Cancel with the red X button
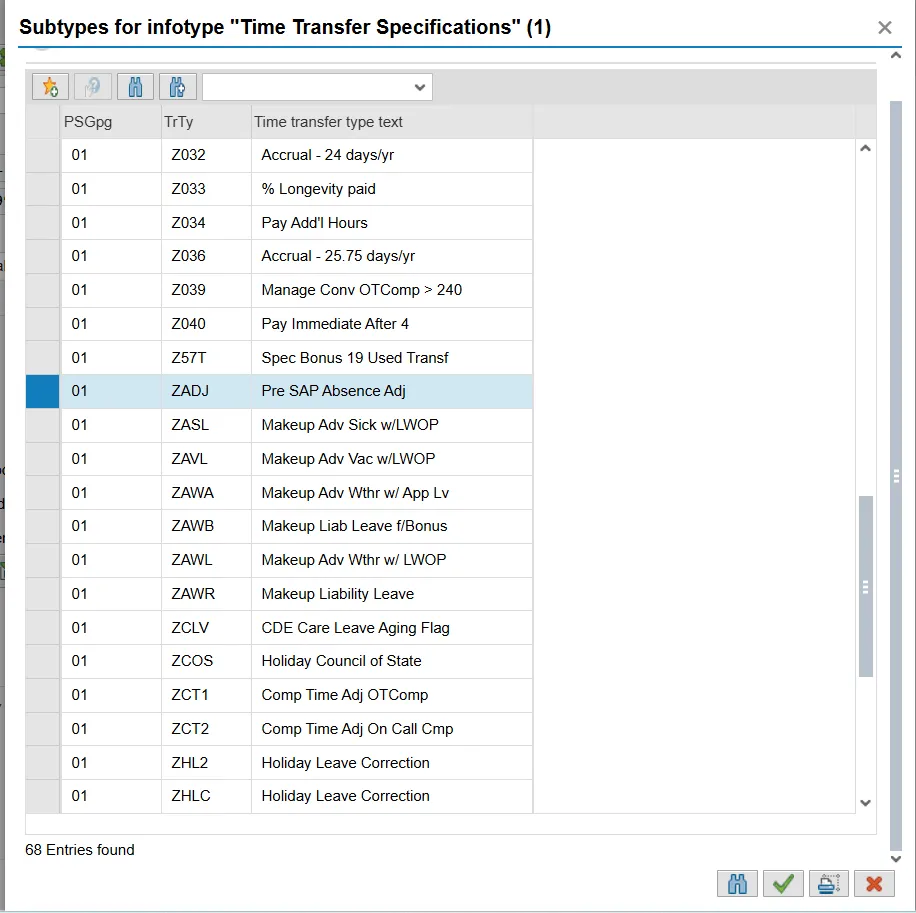Image resolution: width=916 pixels, height=913 pixels. (x=874, y=884)
